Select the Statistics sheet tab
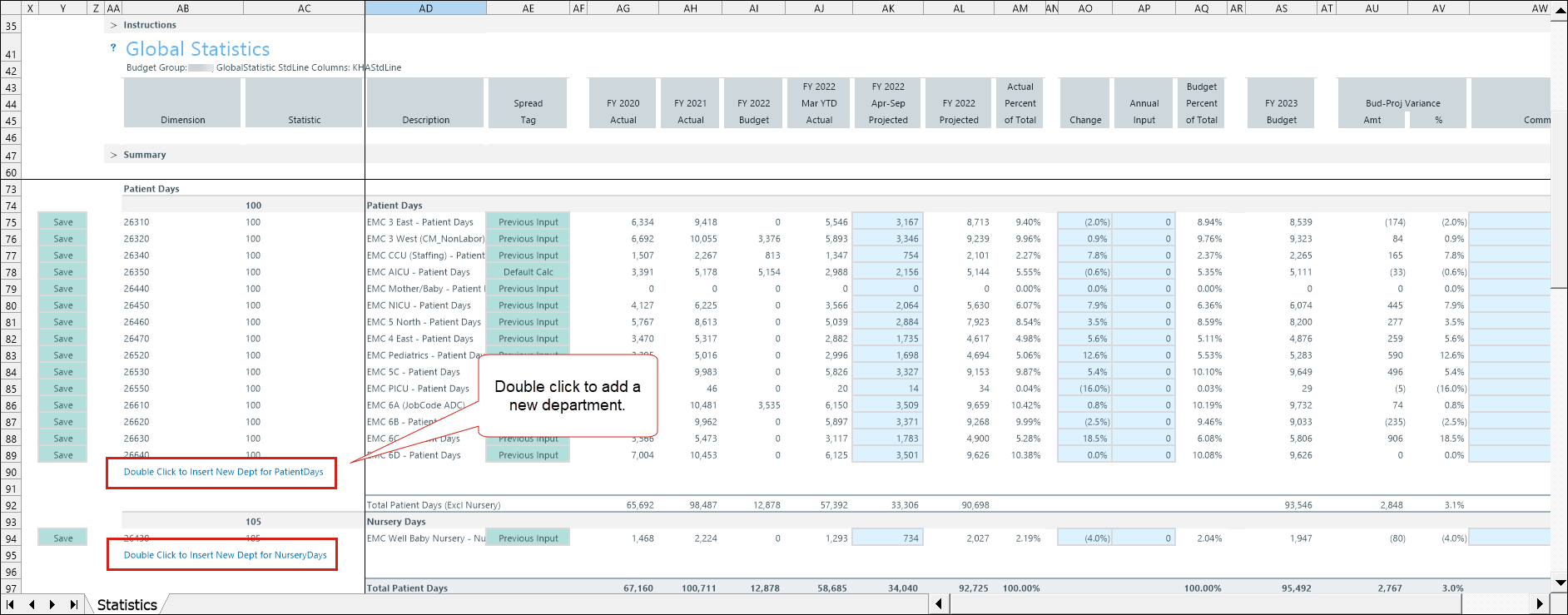This screenshot has width=1568, height=615. [127, 604]
